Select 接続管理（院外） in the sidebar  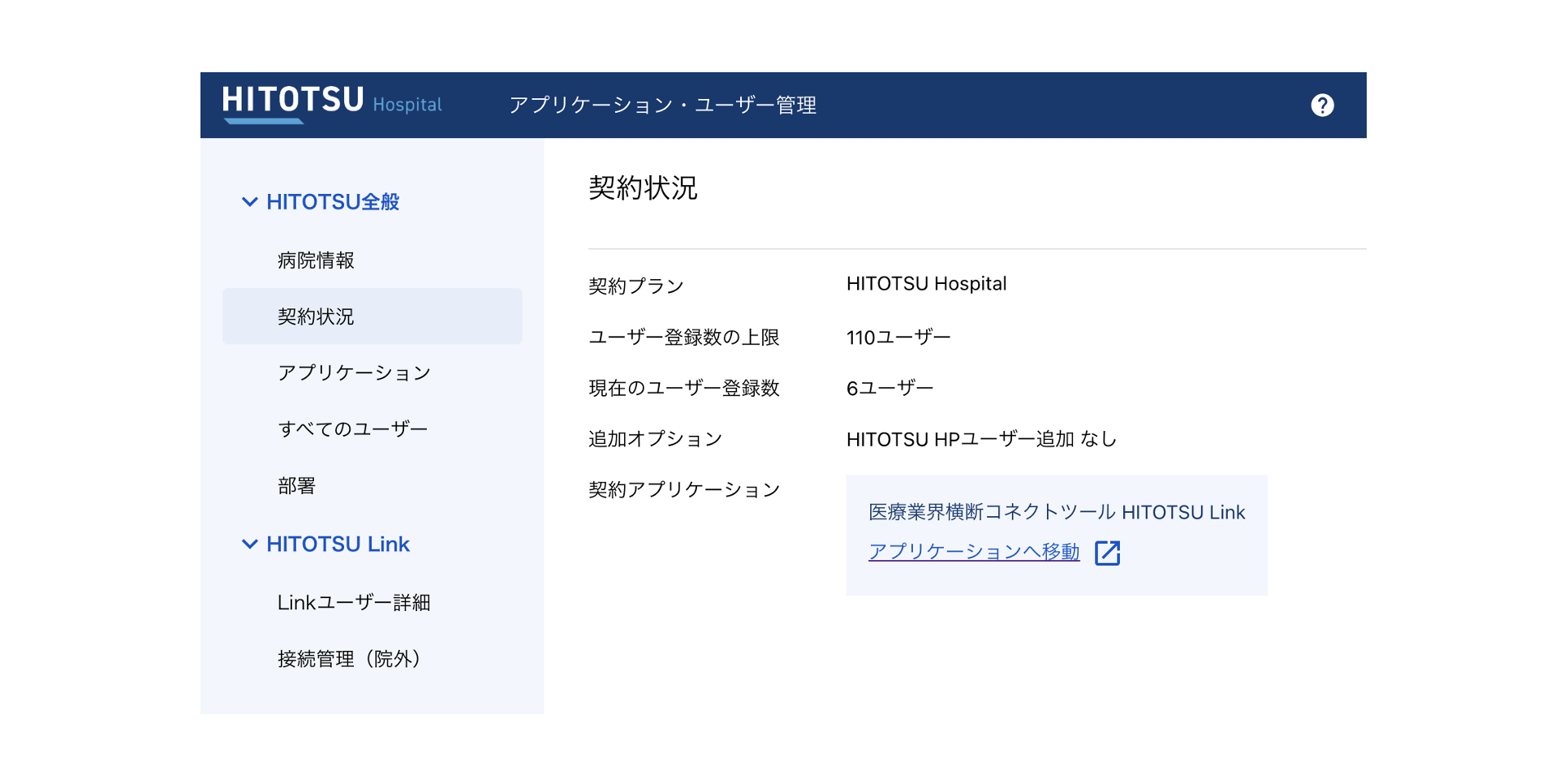(349, 659)
